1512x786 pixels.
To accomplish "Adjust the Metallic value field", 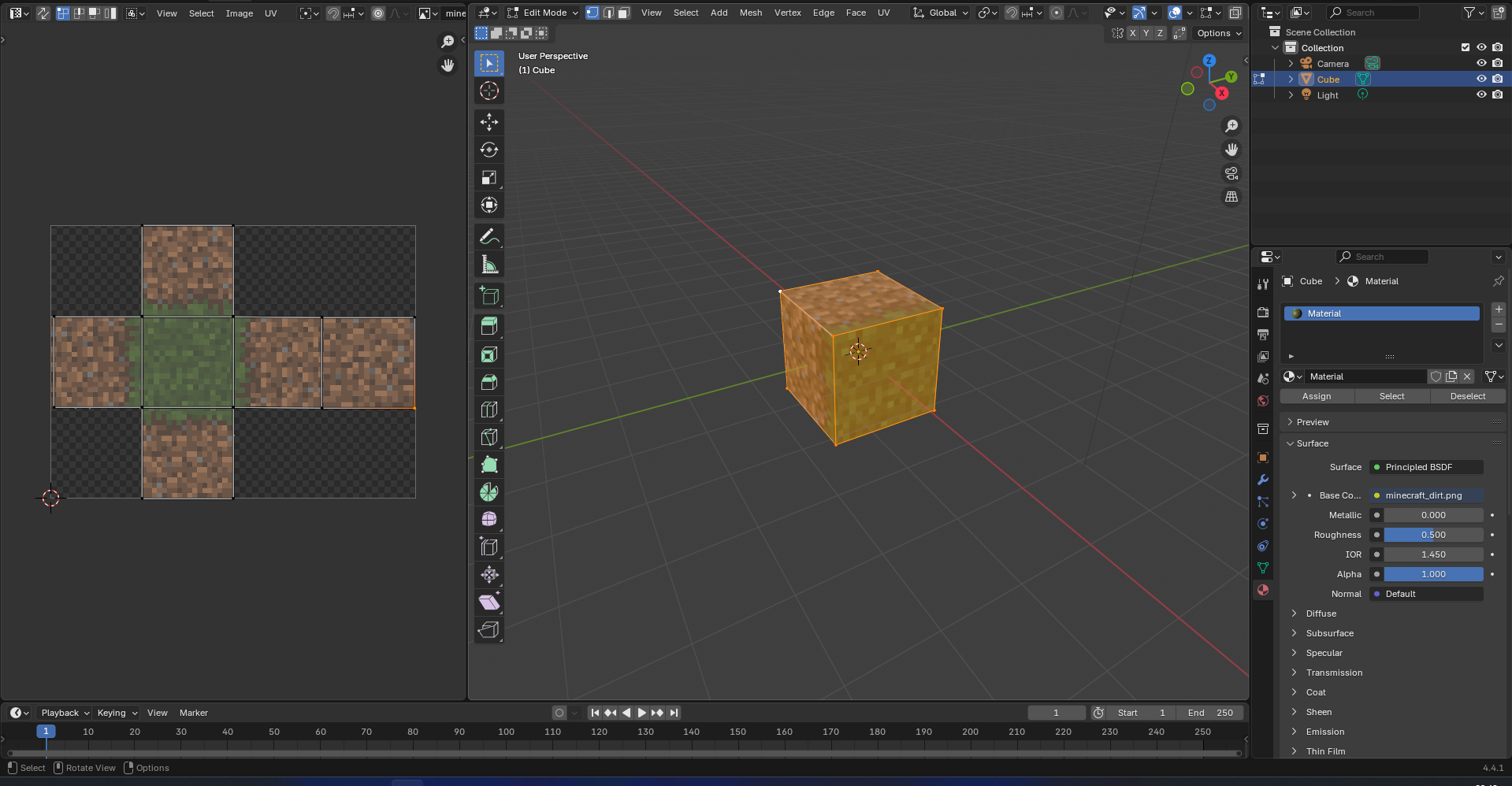I will click(1433, 515).
